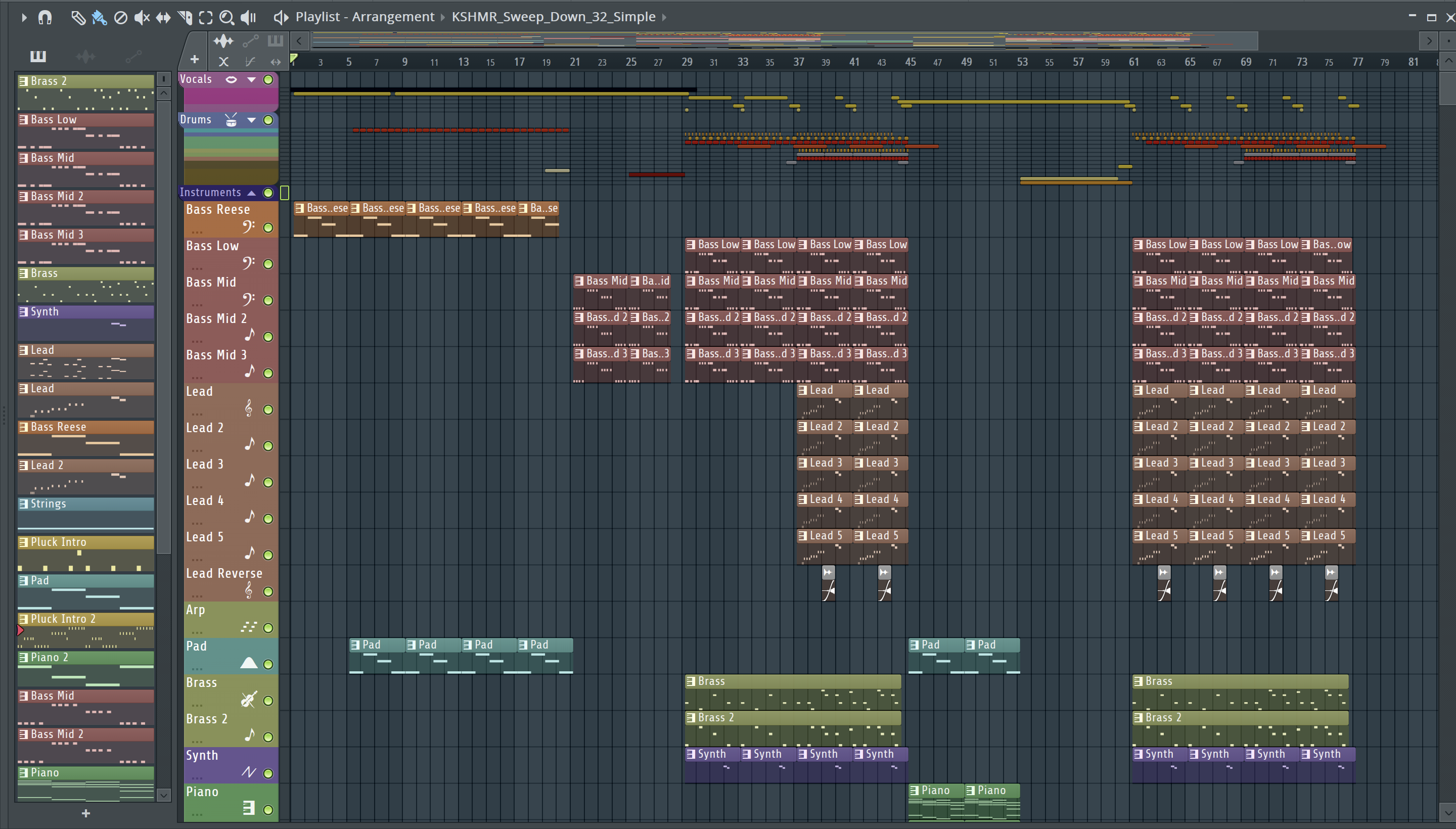Image resolution: width=1456 pixels, height=829 pixels.
Task: Select the Slice tool
Action: pyautogui.click(x=185, y=18)
